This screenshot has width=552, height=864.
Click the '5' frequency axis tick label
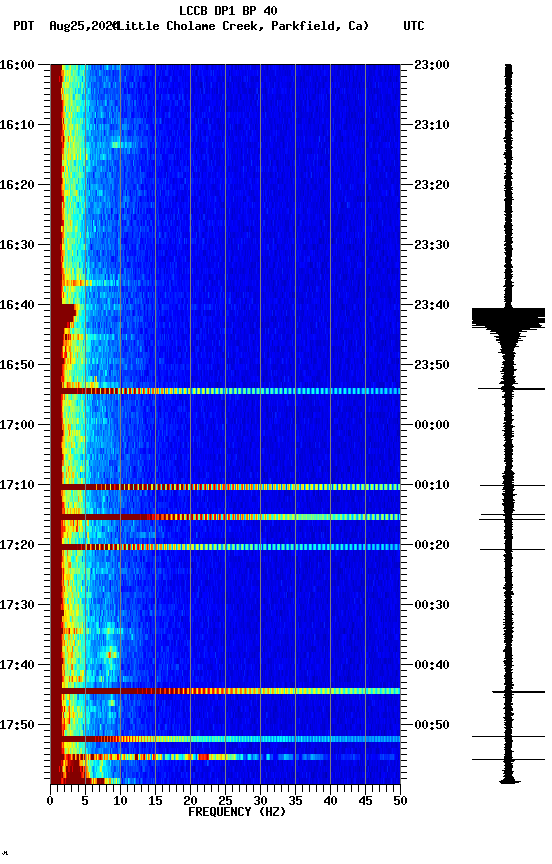pos(85,802)
